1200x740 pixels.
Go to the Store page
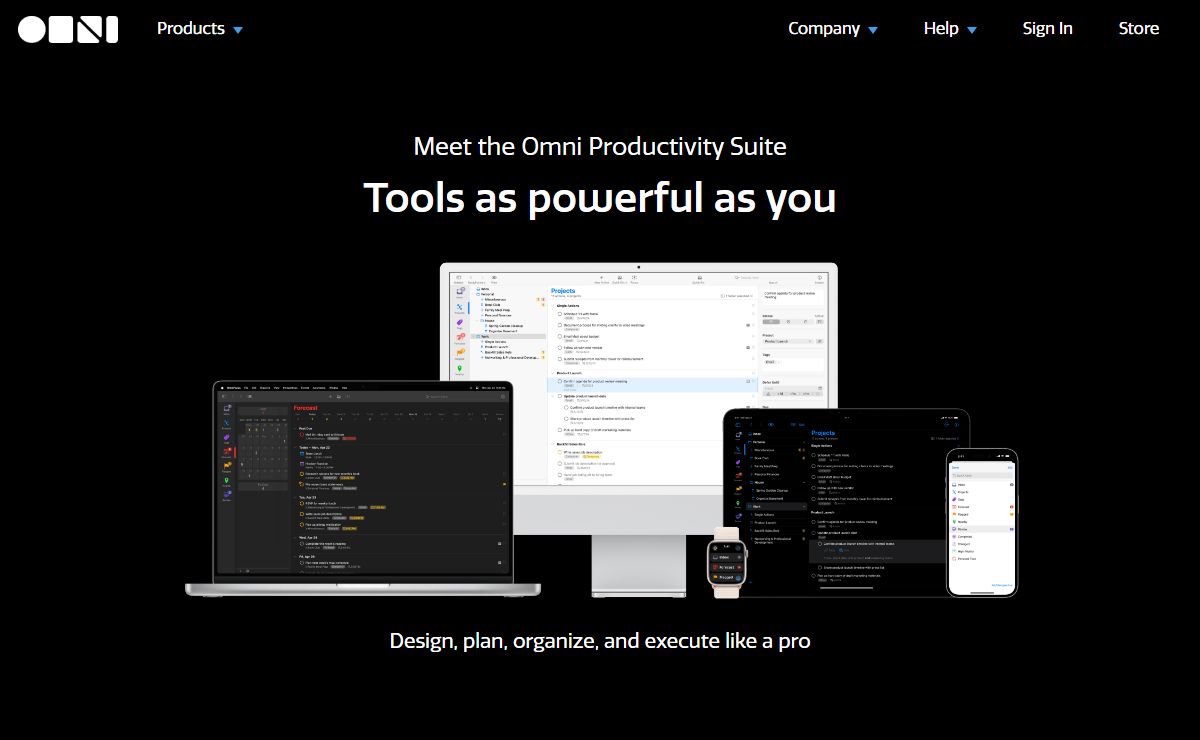(1138, 29)
